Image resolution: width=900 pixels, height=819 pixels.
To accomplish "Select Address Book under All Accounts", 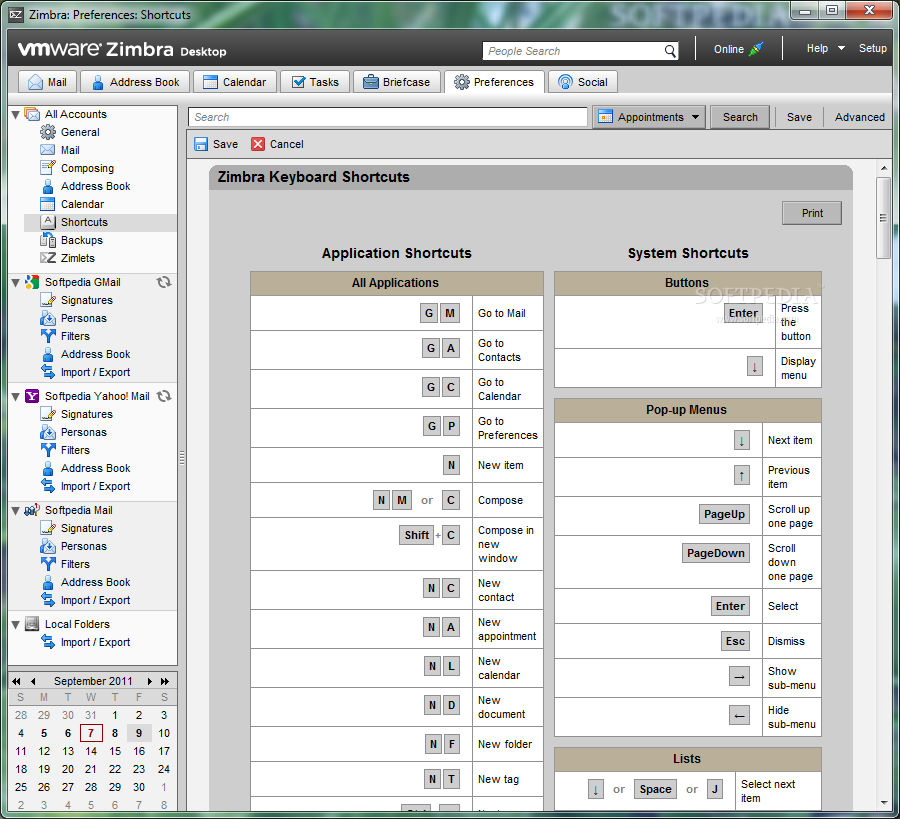I will tap(95, 187).
